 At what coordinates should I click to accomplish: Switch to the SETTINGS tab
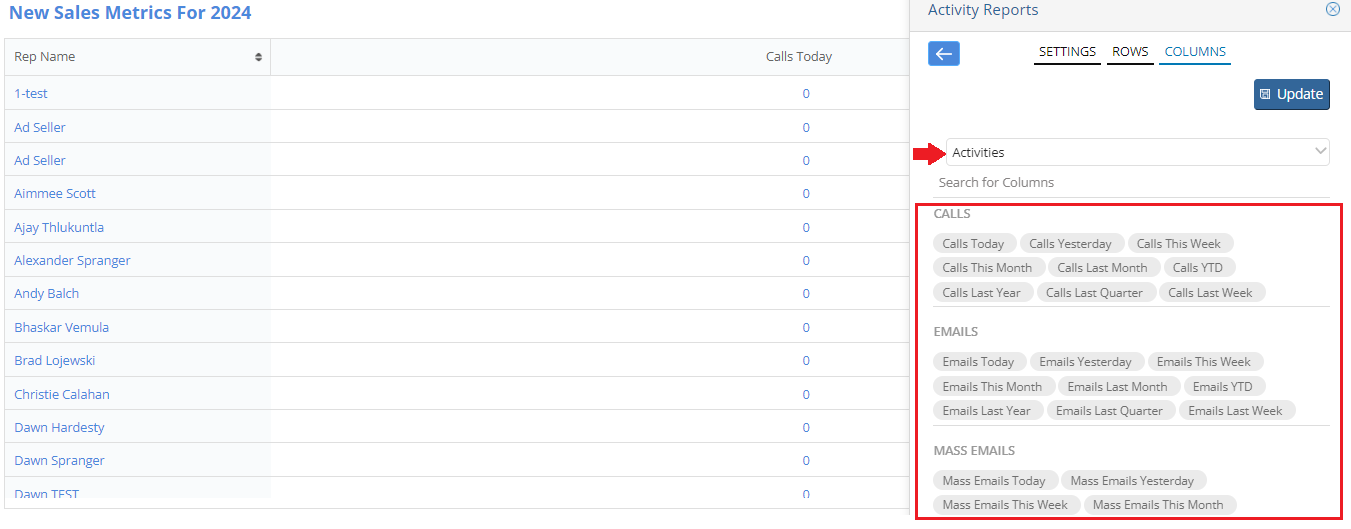1067,52
